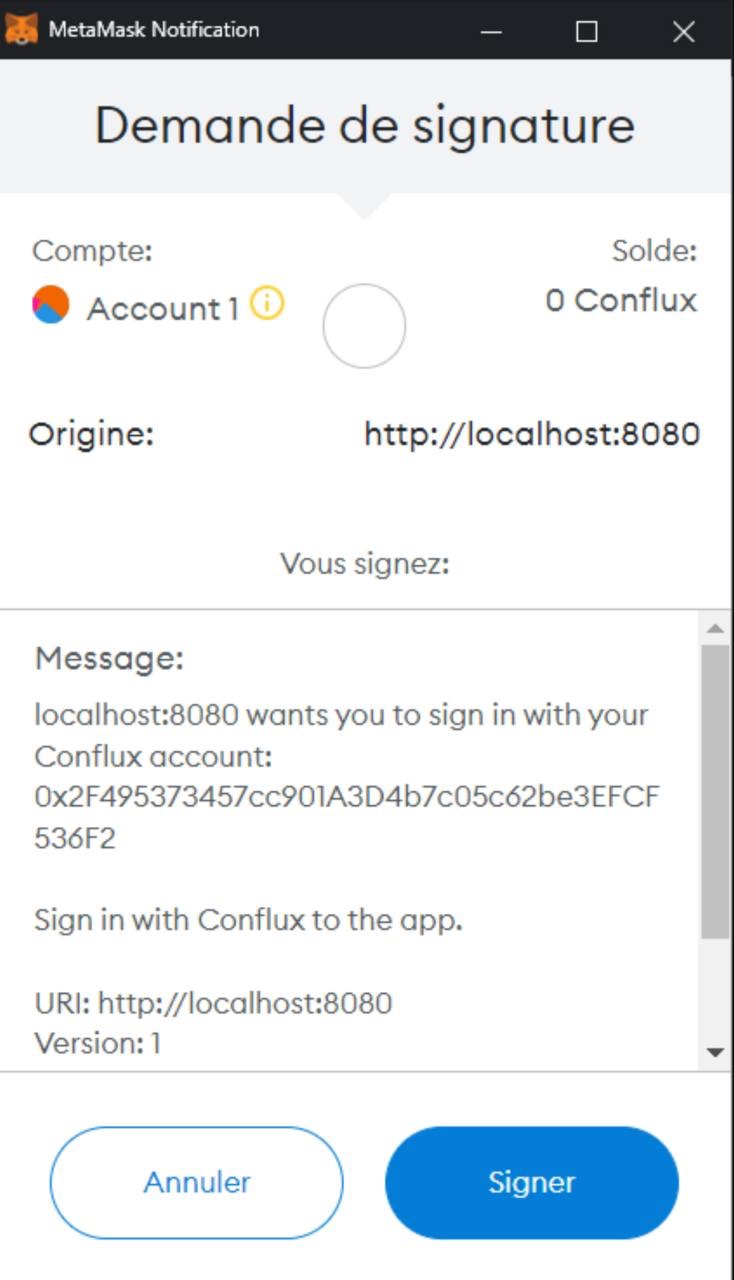This screenshot has width=734, height=1280.
Task: Minimize the MetaMask Notification window
Action: 491,31
